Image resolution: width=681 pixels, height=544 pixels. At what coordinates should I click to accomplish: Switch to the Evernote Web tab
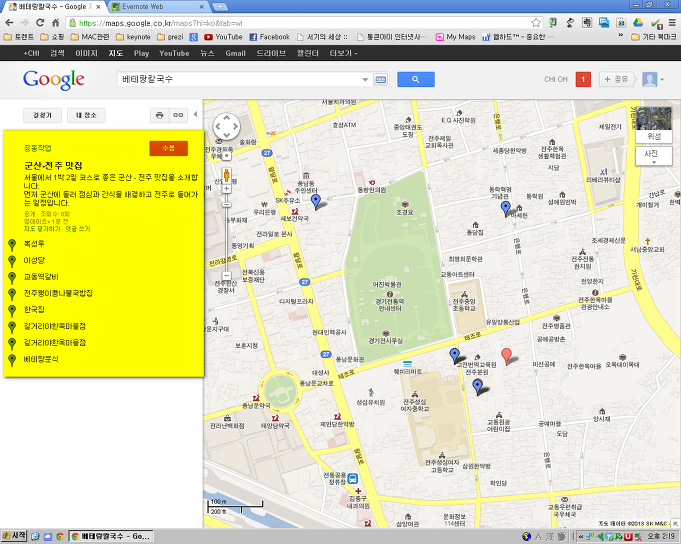pos(156,7)
